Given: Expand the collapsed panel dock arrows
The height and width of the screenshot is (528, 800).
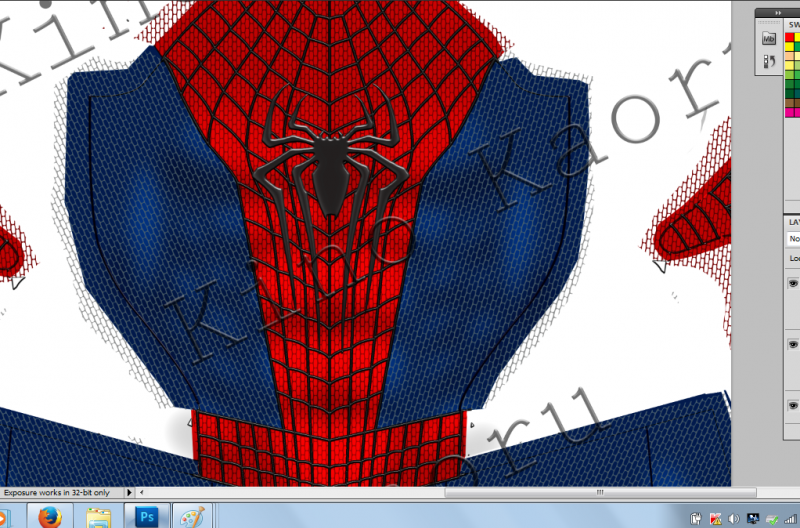Looking at the screenshot, I should [778, 13].
